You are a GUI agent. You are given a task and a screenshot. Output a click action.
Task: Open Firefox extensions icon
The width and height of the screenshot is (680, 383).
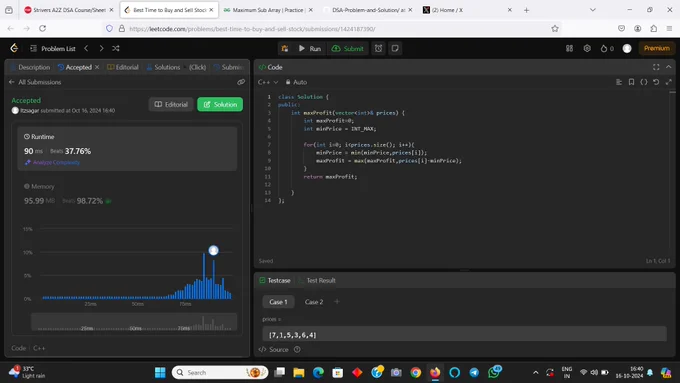[654, 29]
